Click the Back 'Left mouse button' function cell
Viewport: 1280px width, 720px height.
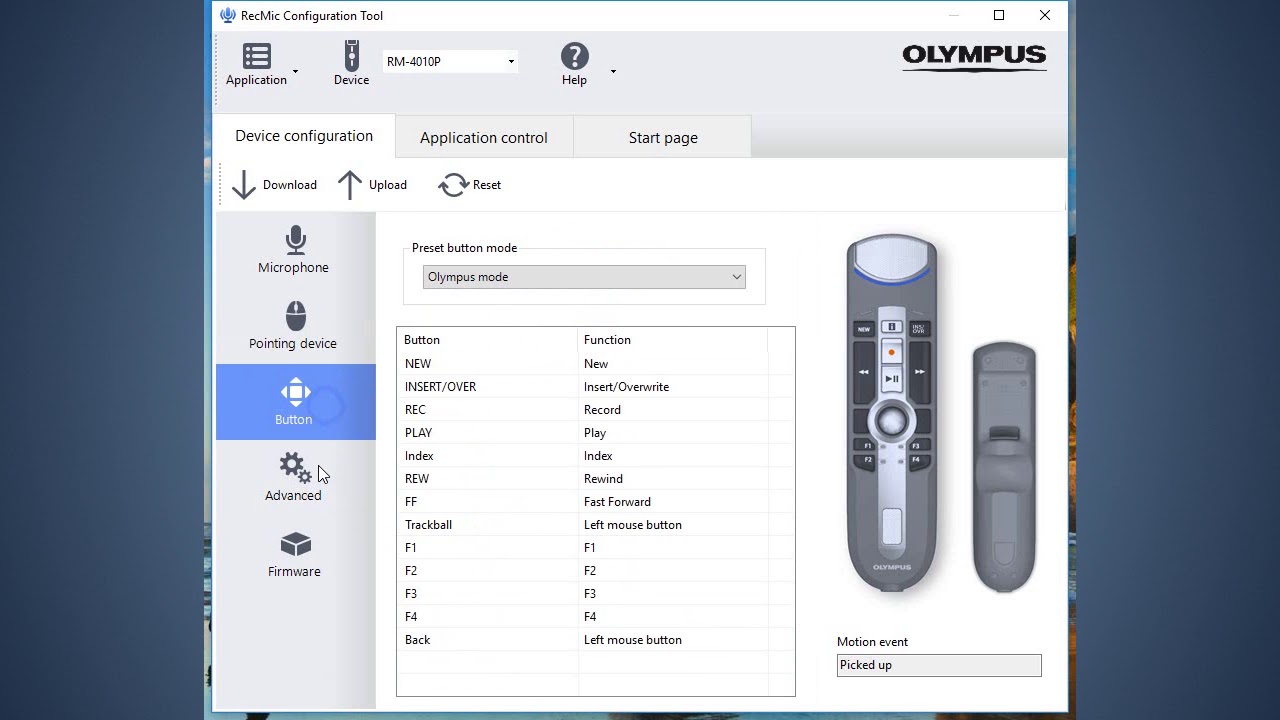[x=673, y=640]
